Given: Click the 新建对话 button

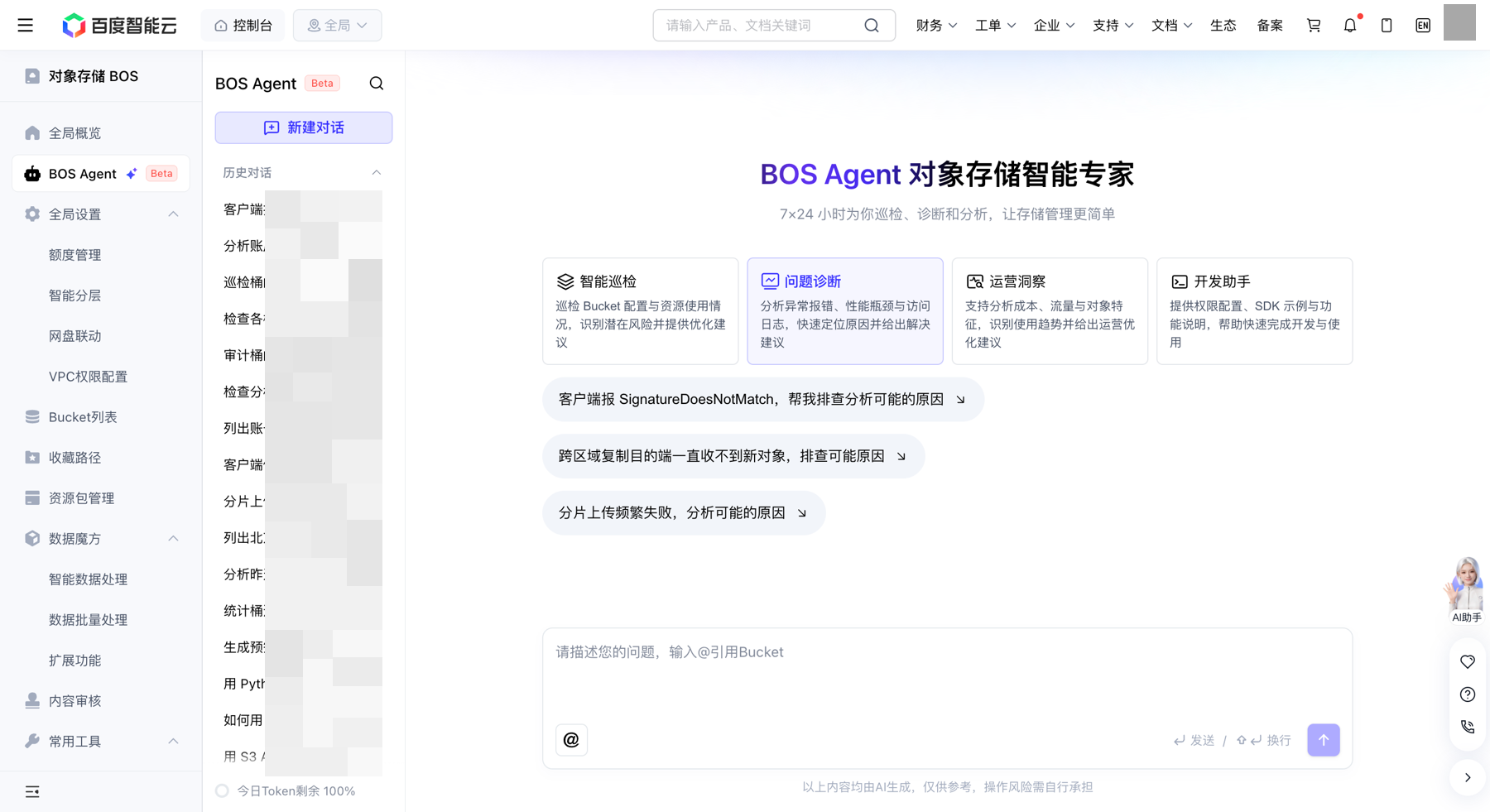Looking at the screenshot, I should pyautogui.click(x=304, y=128).
